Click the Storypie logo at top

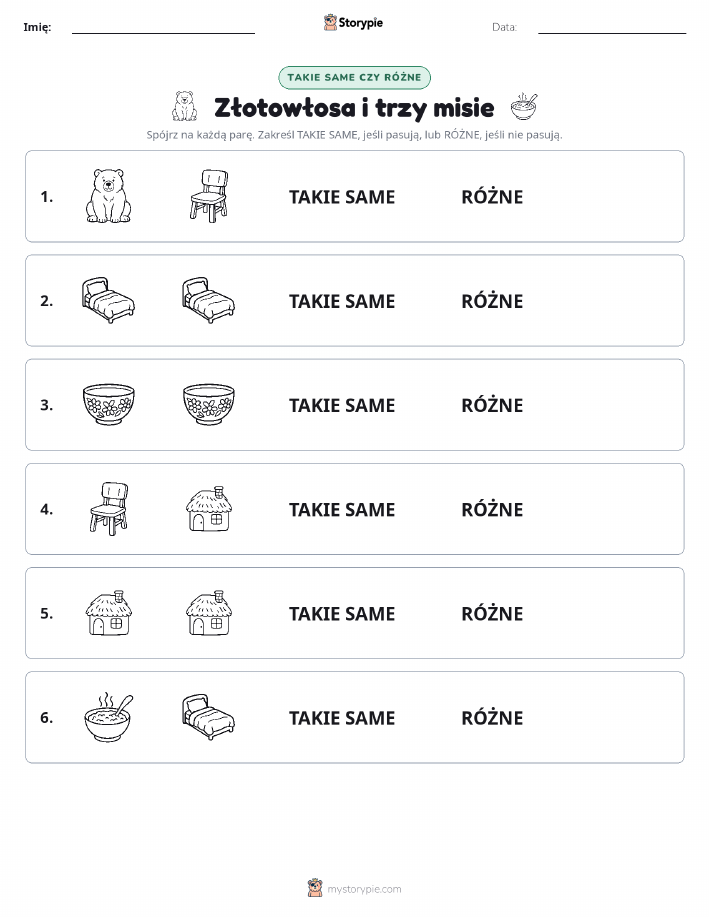click(x=353, y=23)
